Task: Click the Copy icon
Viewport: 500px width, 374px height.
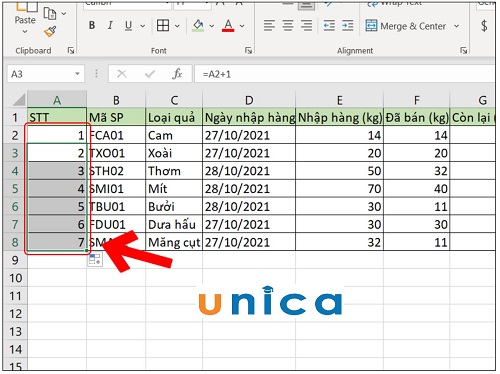Action: tap(50, 13)
